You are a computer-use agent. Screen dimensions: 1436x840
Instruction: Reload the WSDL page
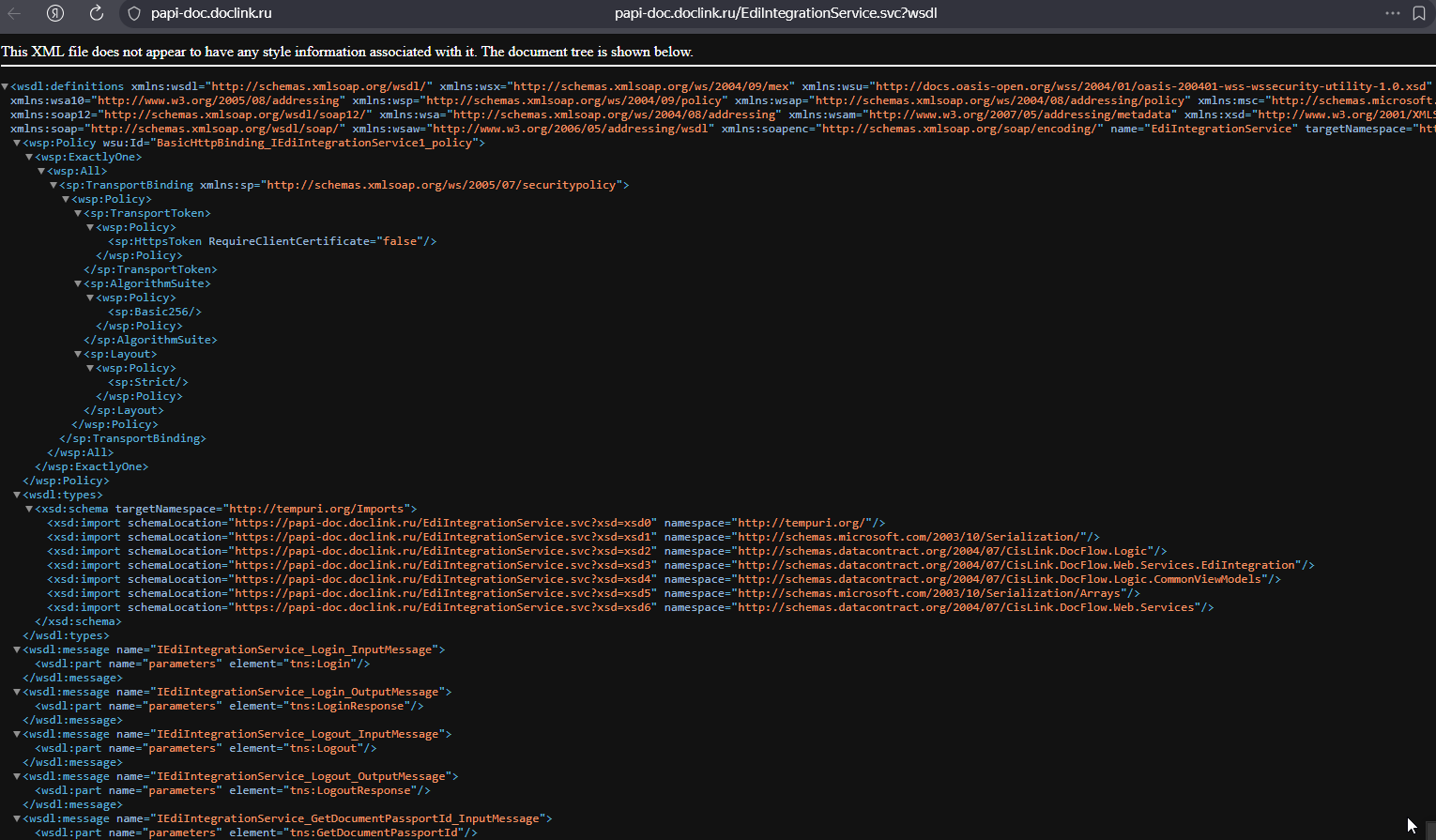coord(97,13)
